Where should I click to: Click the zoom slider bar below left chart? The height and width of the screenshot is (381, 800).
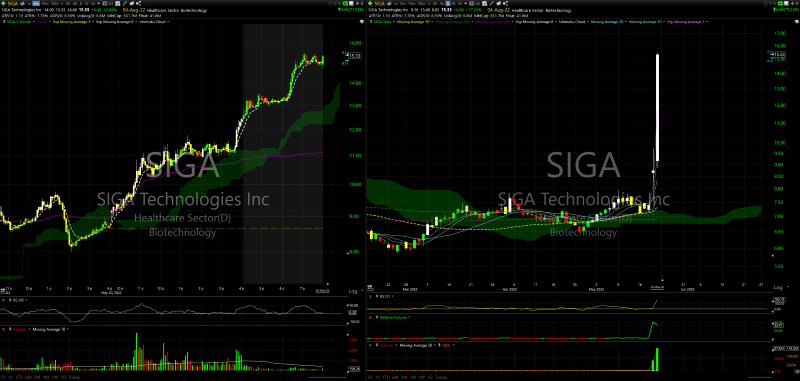click(x=327, y=377)
